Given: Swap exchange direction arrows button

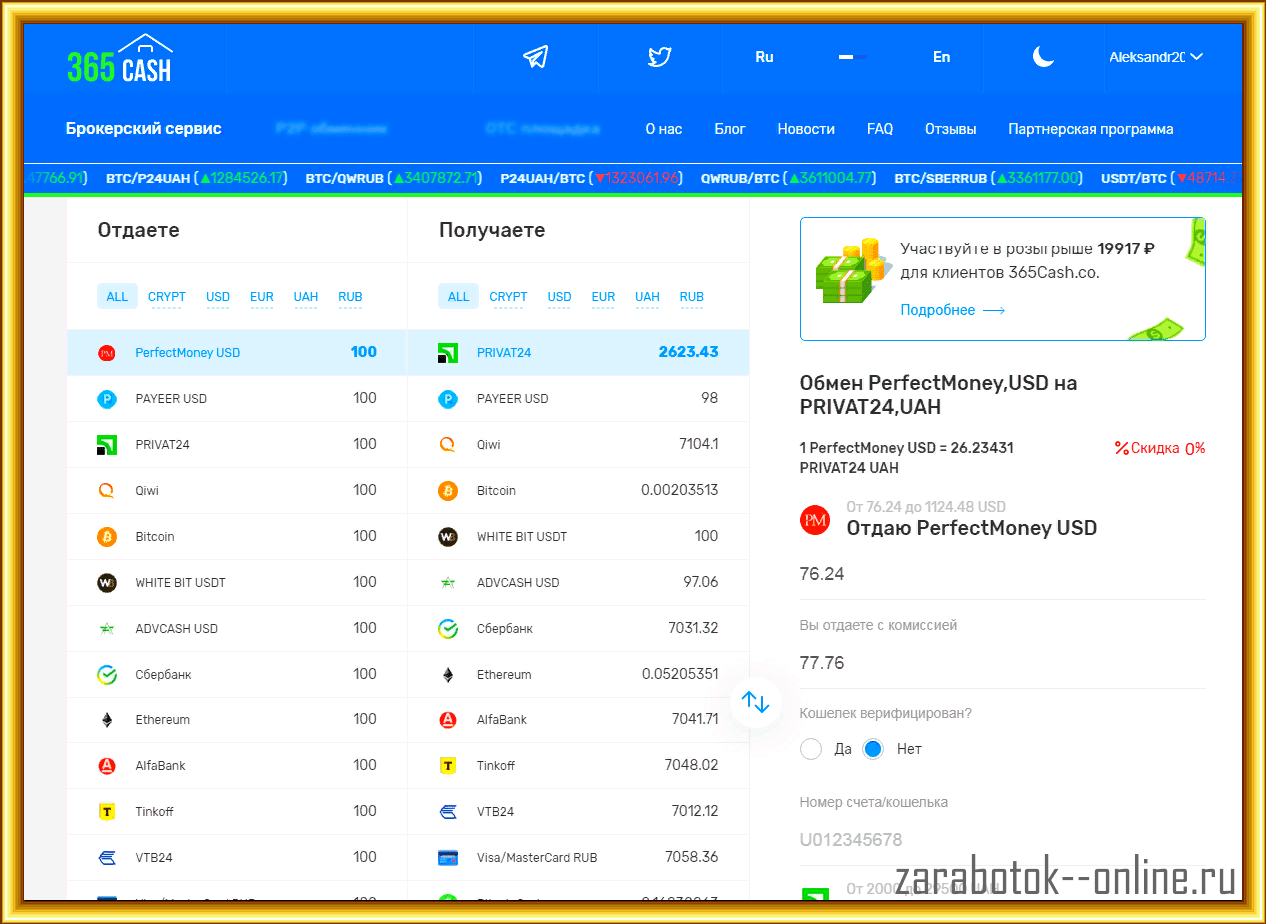Looking at the screenshot, I should pyautogui.click(x=755, y=702).
